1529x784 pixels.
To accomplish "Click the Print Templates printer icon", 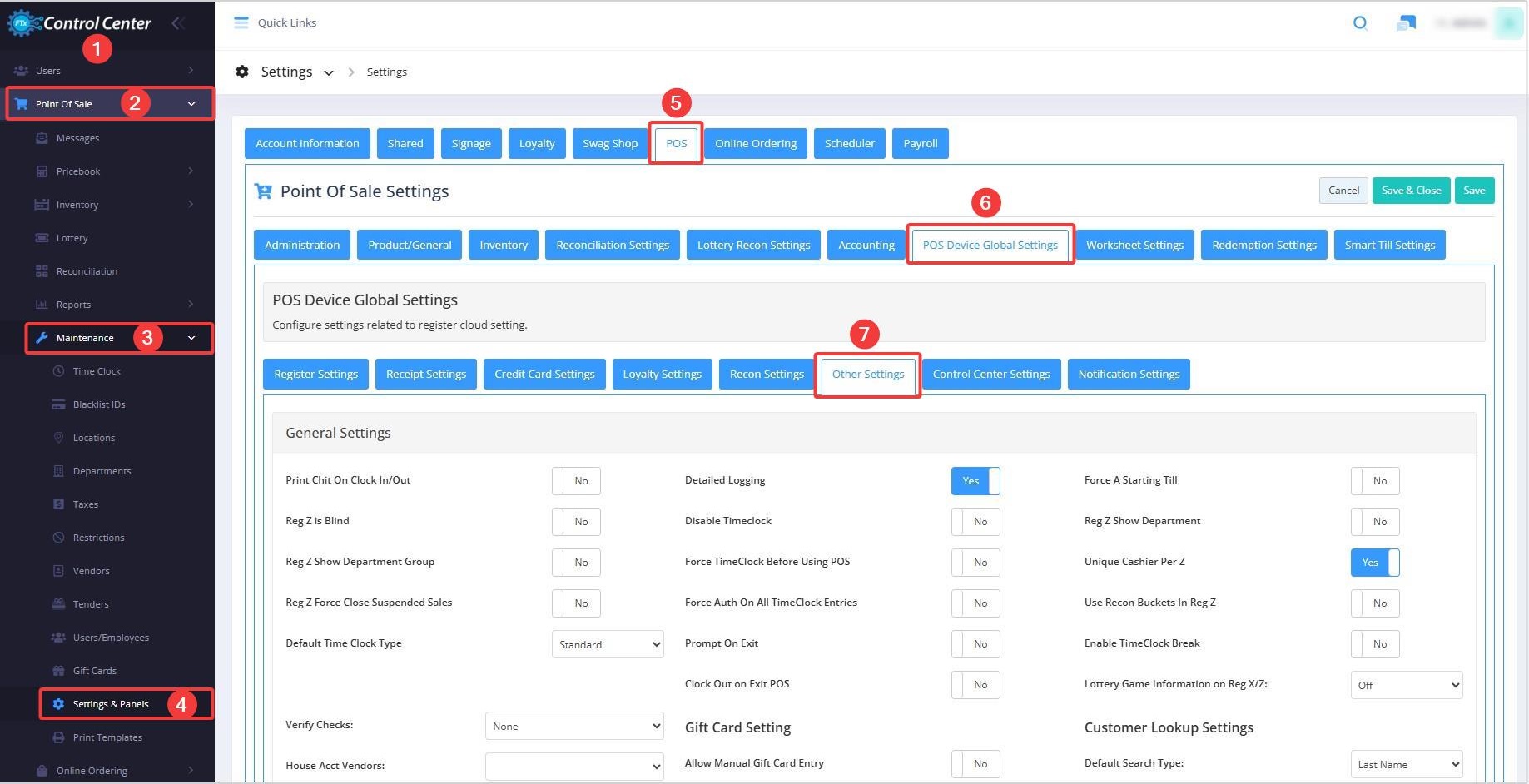I will (x=58, y=737).
